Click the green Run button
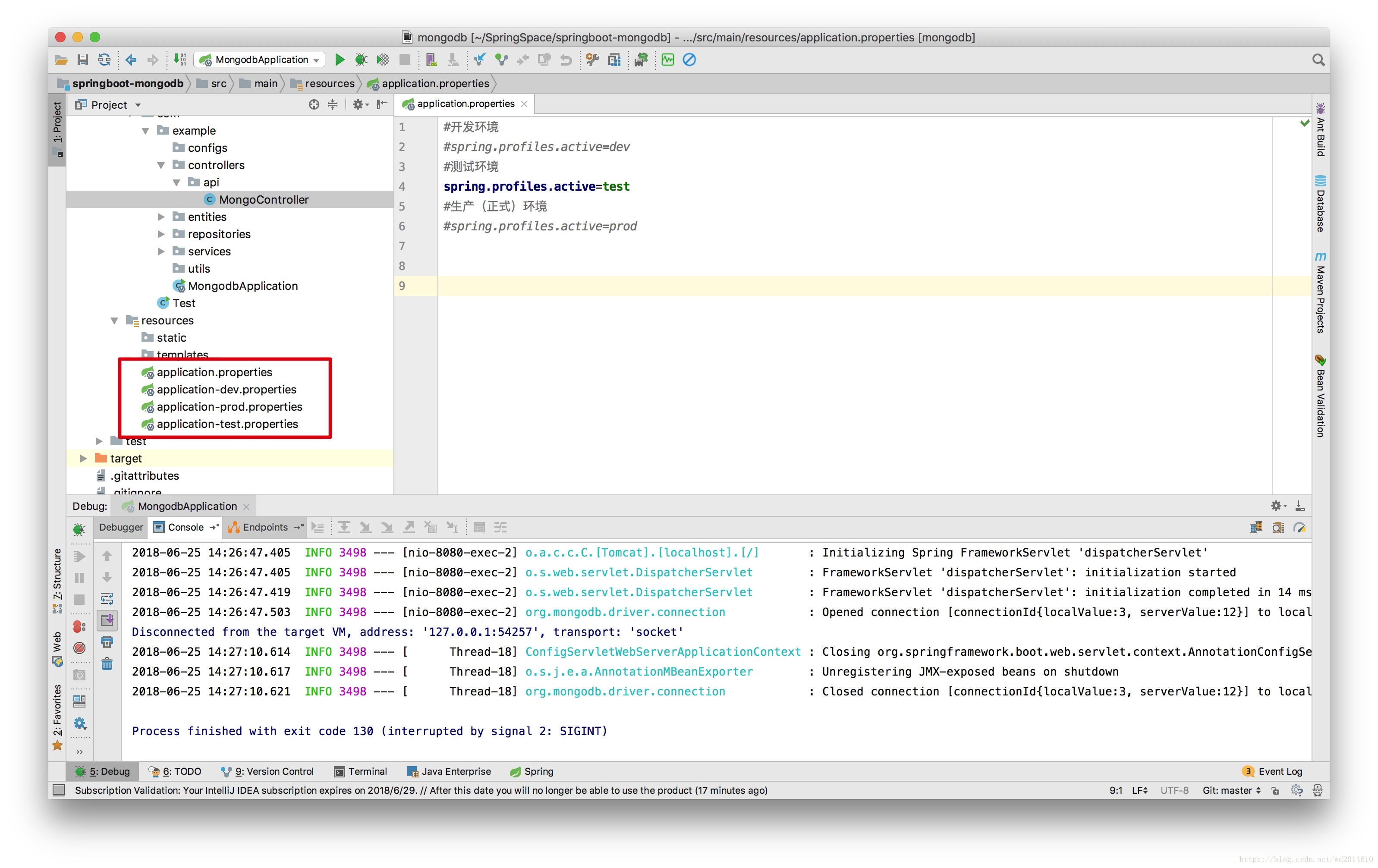The width and height of the screenshot is (1378, 868). tap(340, 60)
